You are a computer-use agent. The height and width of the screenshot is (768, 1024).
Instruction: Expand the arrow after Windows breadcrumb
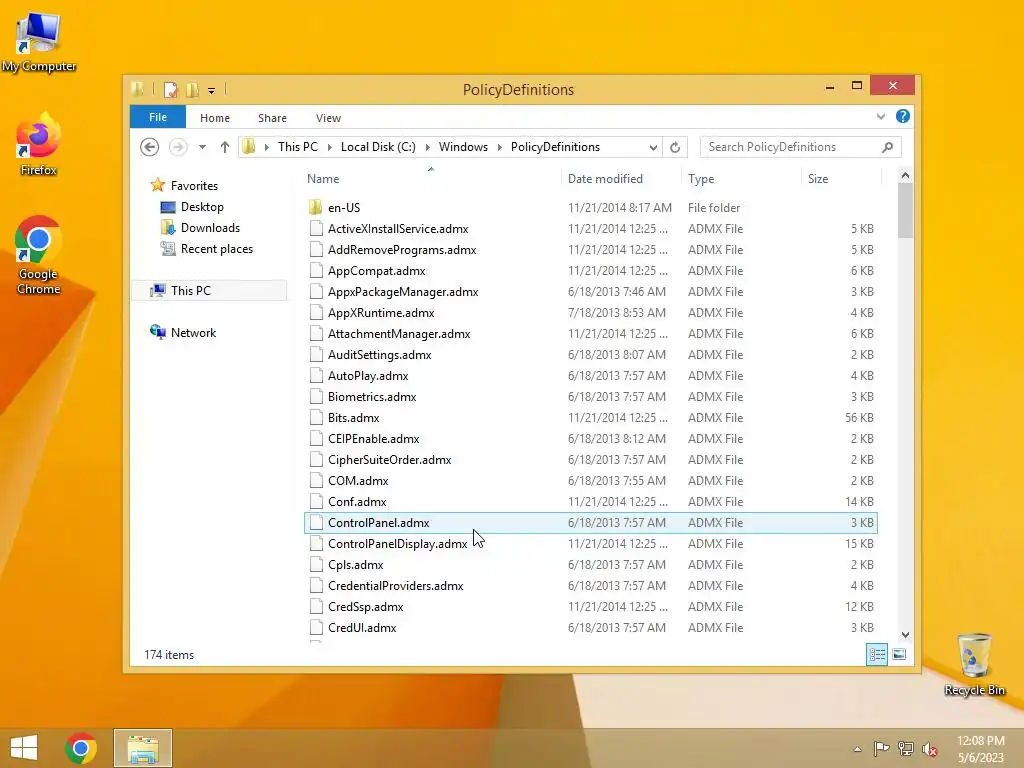tap(500, 147)
